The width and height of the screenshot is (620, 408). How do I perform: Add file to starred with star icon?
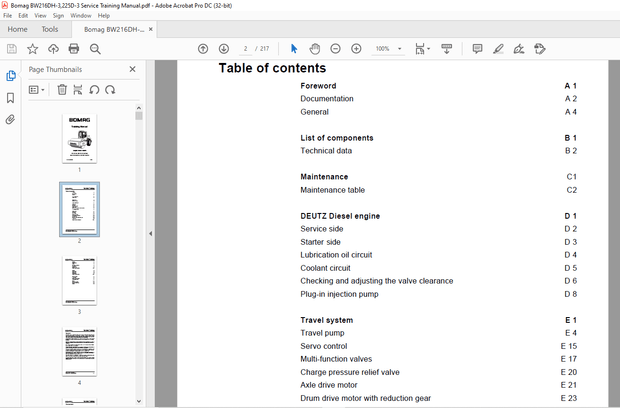(x=32, y=49)
